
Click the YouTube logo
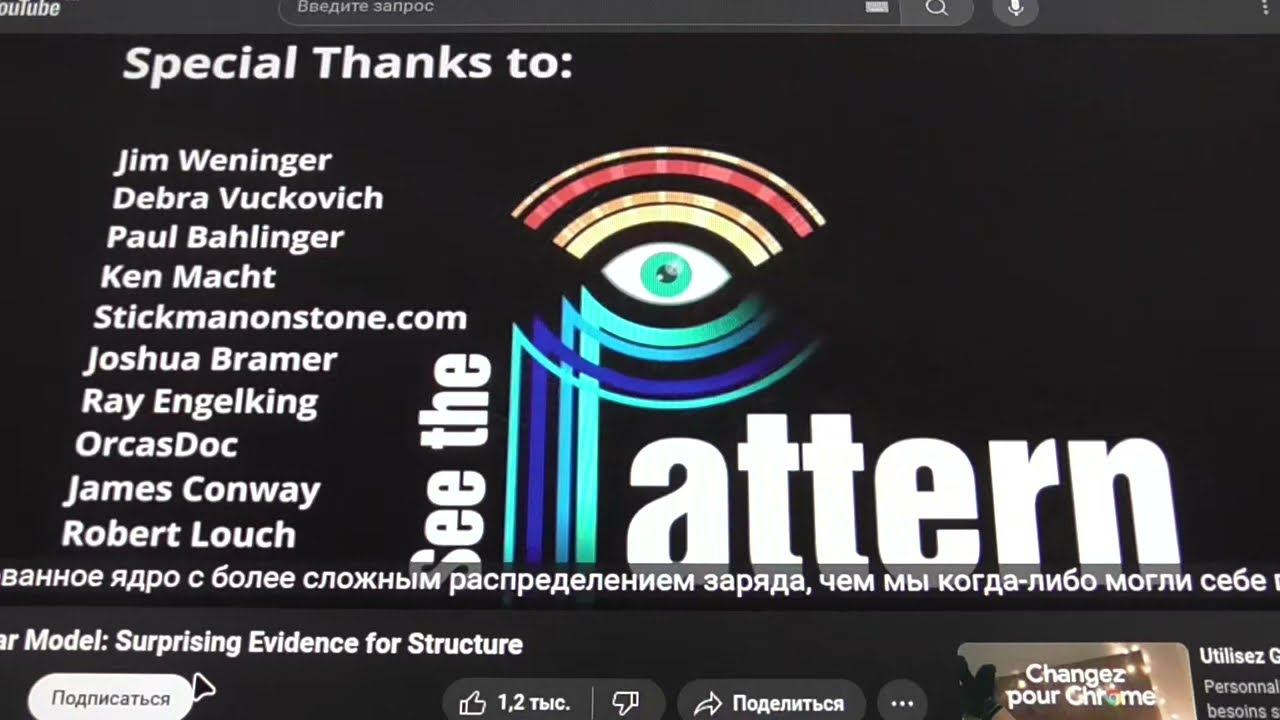30,8
